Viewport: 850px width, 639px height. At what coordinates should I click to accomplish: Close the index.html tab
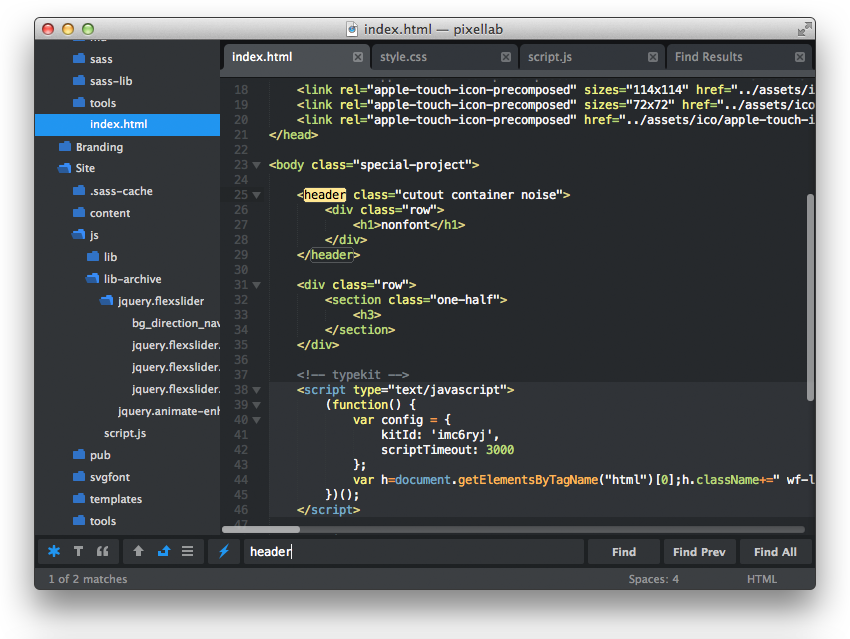tap(358, 57)
